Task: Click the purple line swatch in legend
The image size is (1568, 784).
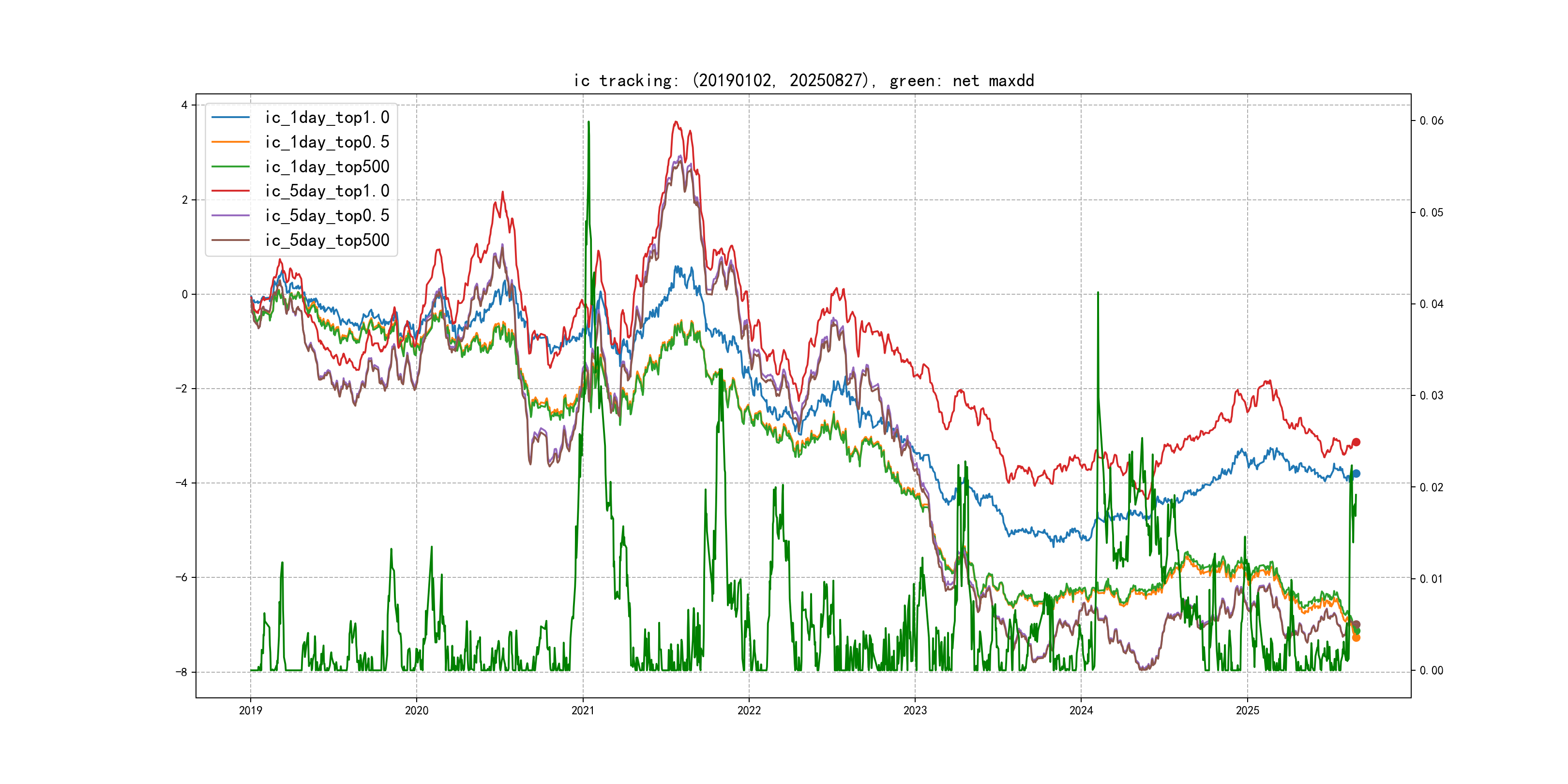Action: (x=231, y=215)
